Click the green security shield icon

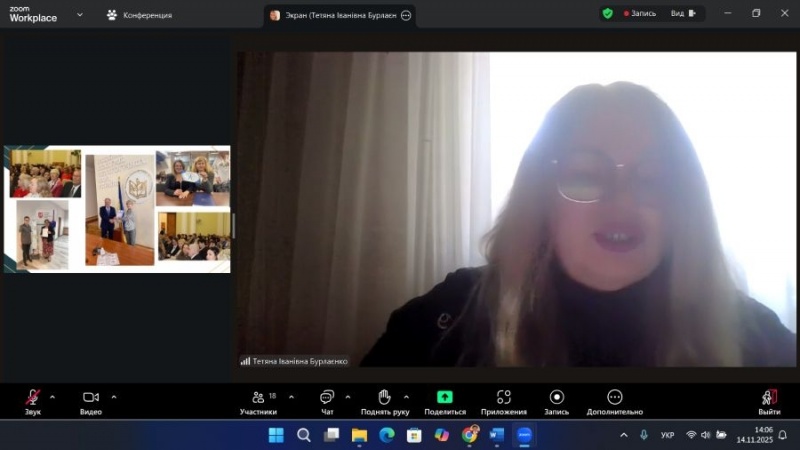coord(607,14)
